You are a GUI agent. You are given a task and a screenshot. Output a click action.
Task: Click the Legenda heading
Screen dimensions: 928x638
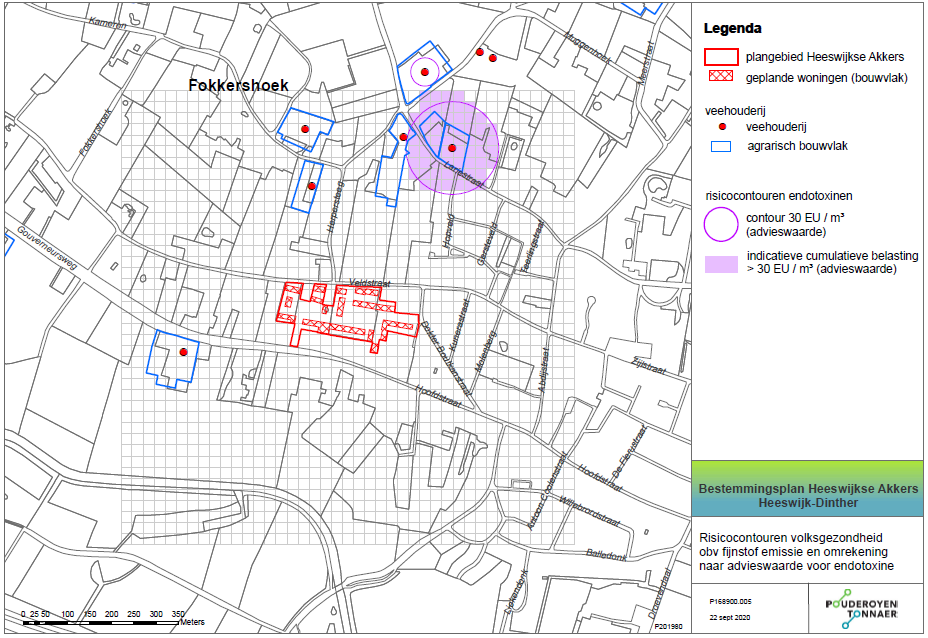[x=732, y=28]
